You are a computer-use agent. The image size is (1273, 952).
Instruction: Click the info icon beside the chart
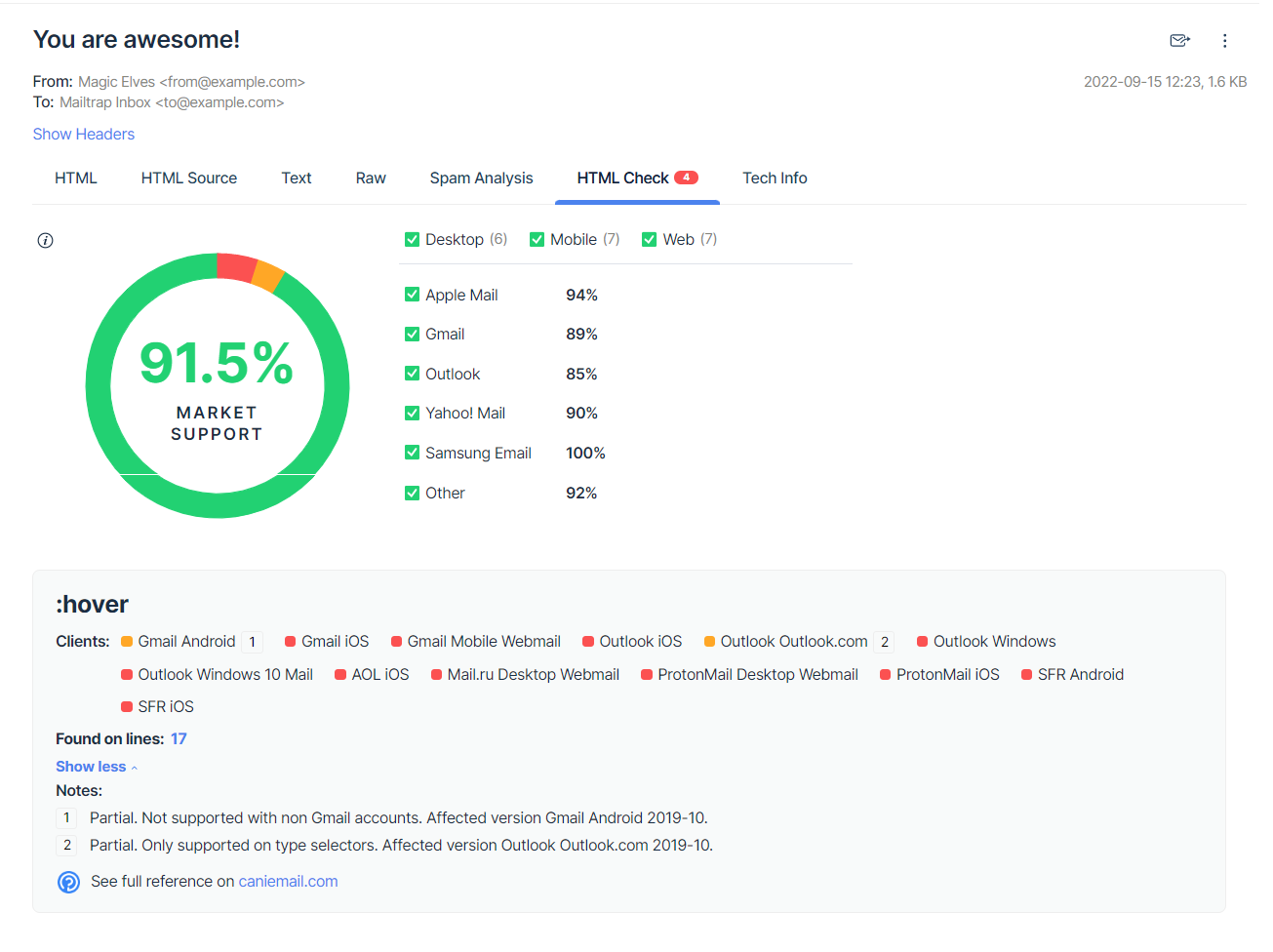click(45, 241)
